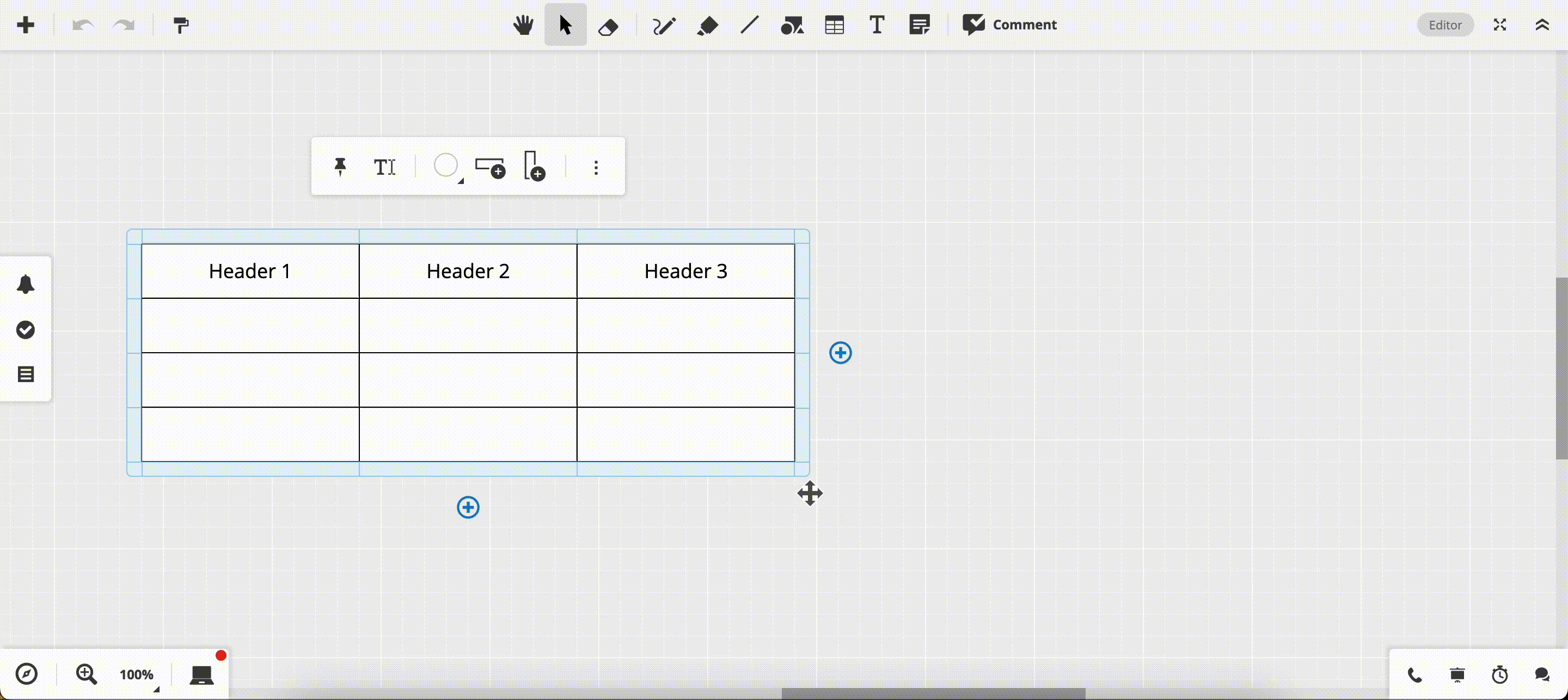Pin the selected table

[x=340, y=167]
